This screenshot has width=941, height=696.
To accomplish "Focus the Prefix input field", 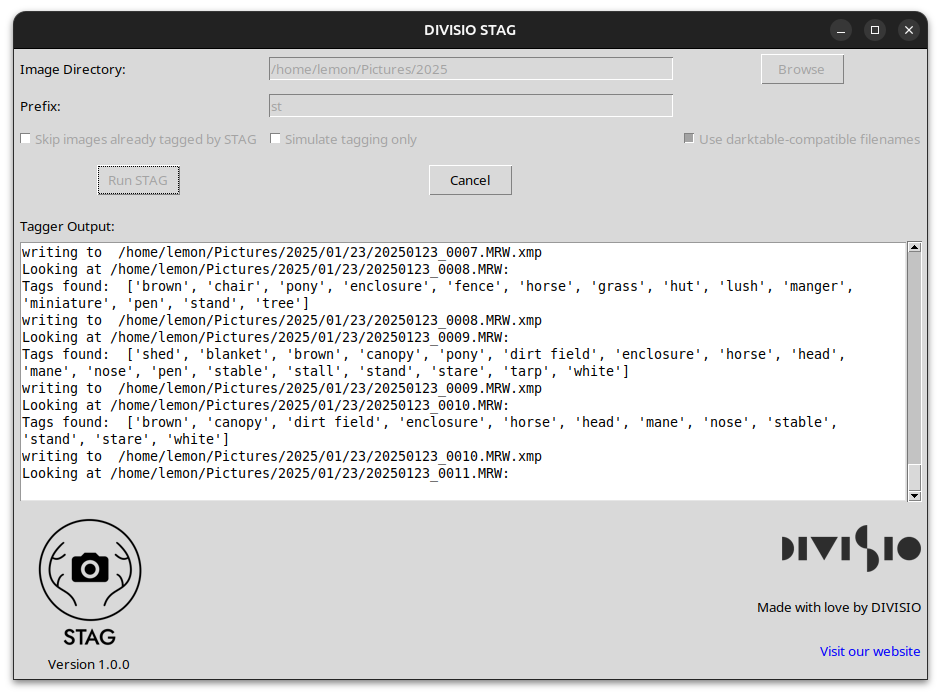I will point(471,106).
